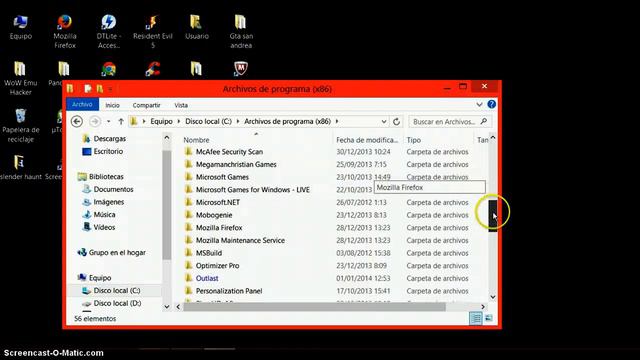Open the Explorer help question icon

coord(491,104)
